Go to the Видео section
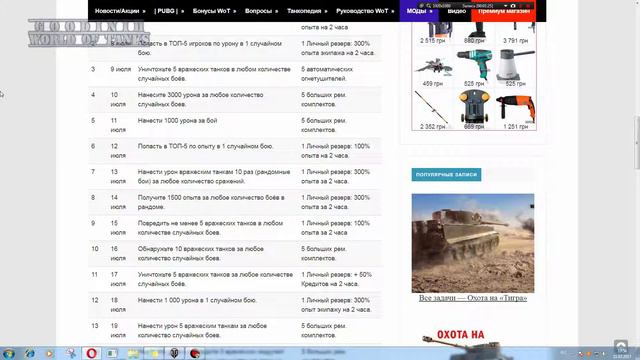The width and height of the screenshot is (640, 360). pos(456,11)
